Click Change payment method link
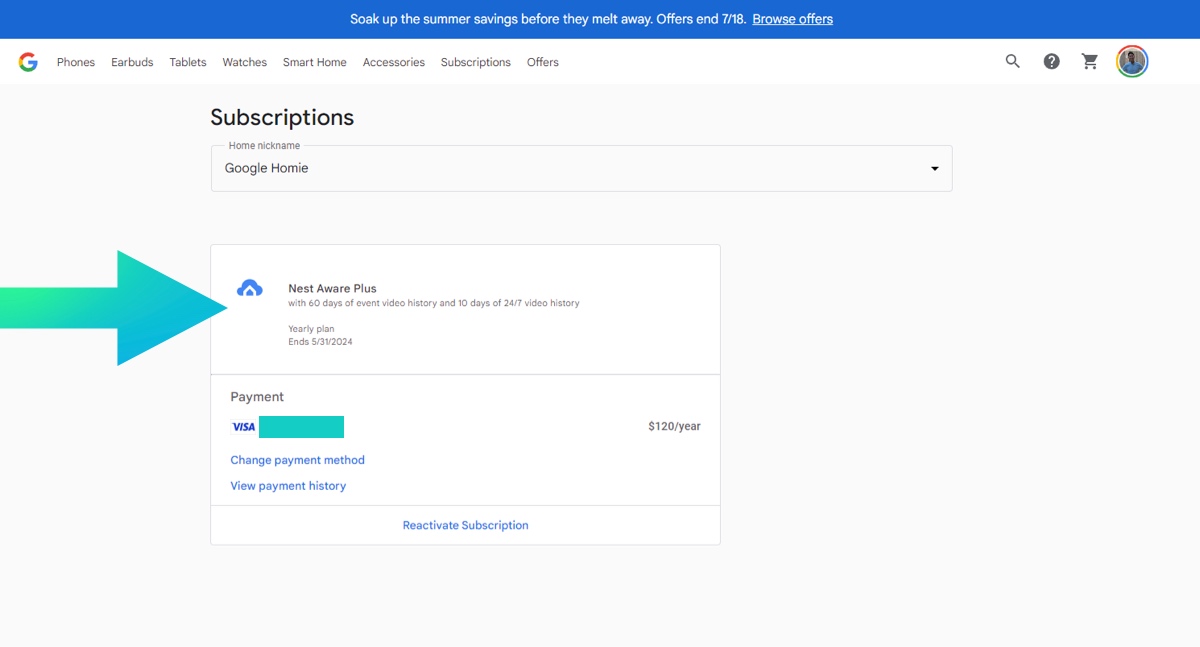1200x647 pixels. (297, 460)
